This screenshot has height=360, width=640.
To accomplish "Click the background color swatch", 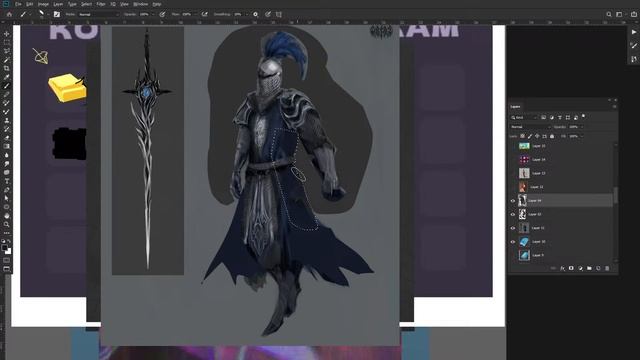I will click(x=9, y=252).
